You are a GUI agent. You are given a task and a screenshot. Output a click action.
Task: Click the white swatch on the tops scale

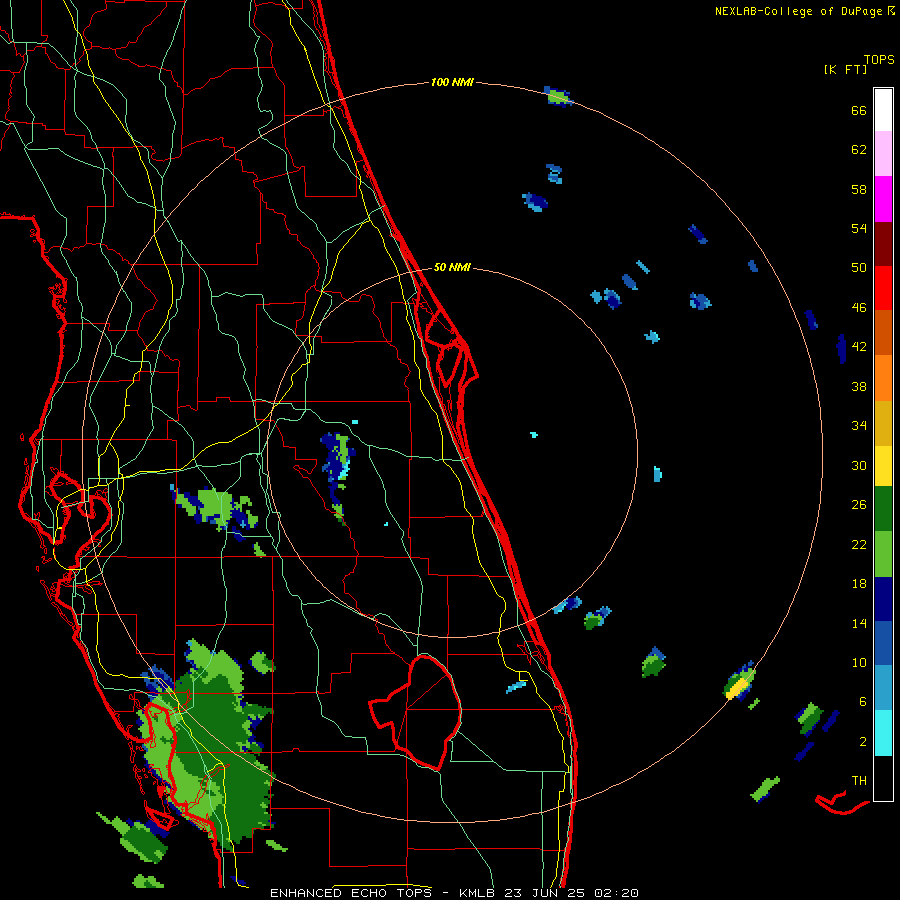tap(883, 110)
